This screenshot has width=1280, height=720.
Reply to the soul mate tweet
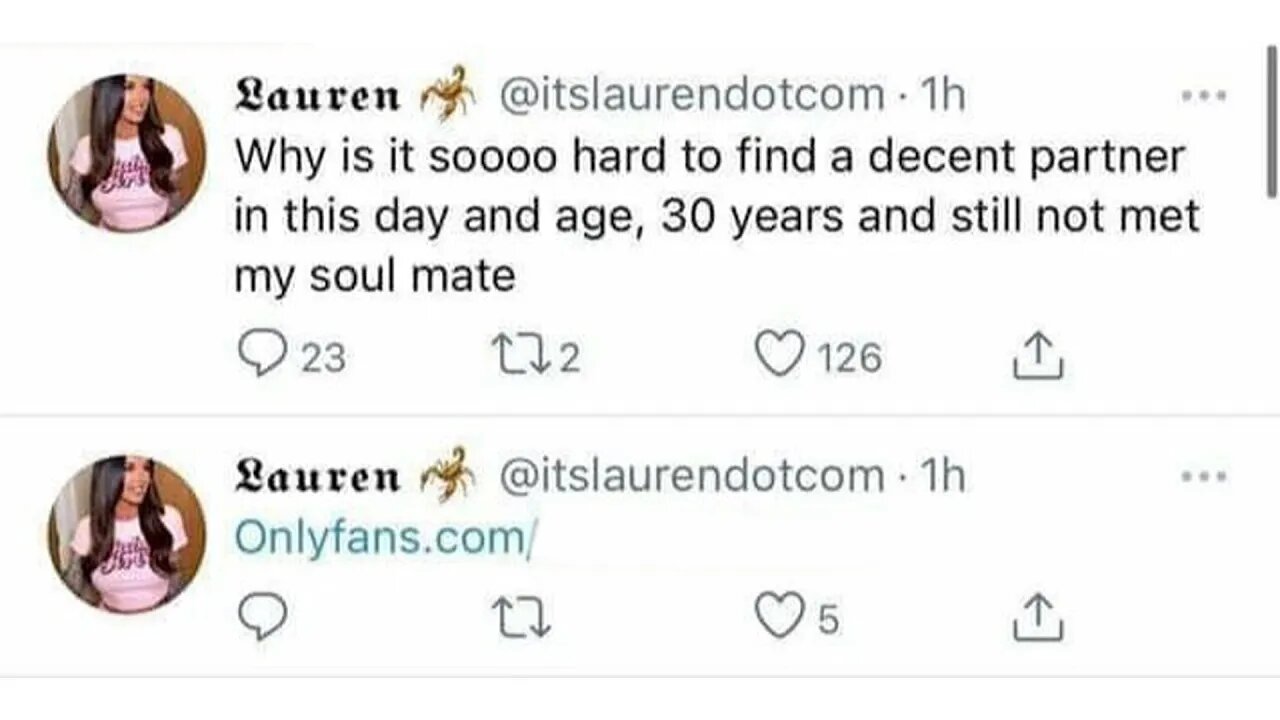[x=263, y=357]
